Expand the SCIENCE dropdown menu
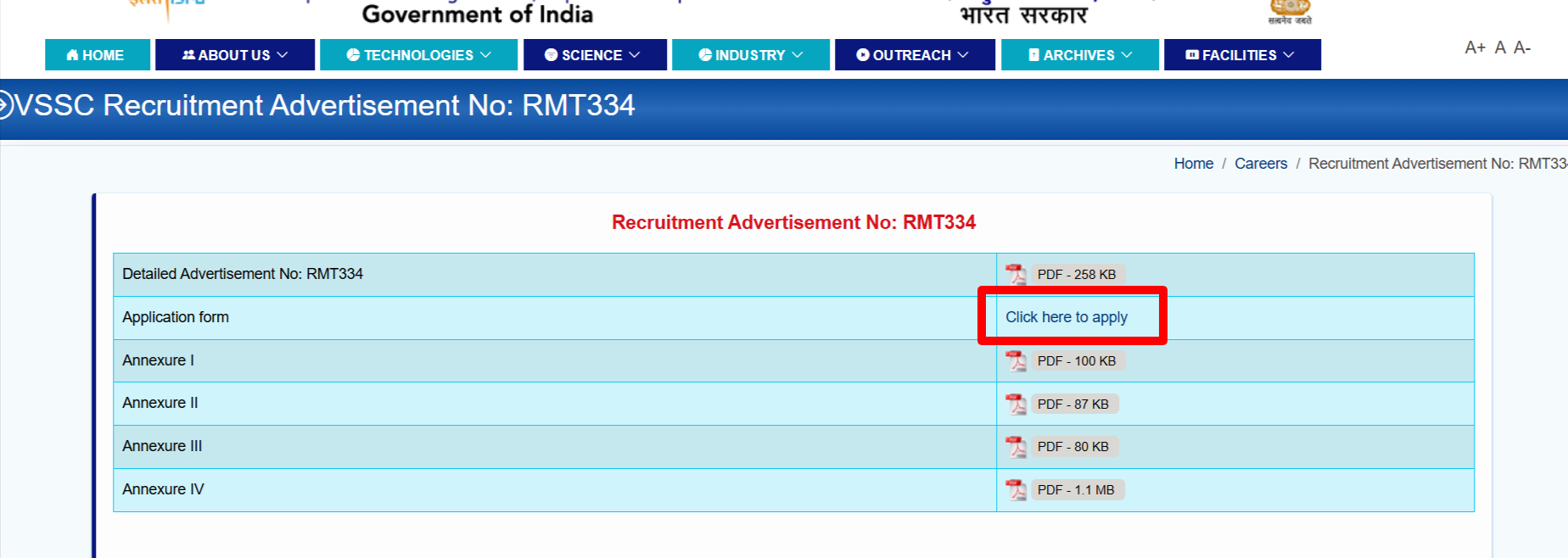The width and height of the screenshot is (1568, 558). pos(594,55)
